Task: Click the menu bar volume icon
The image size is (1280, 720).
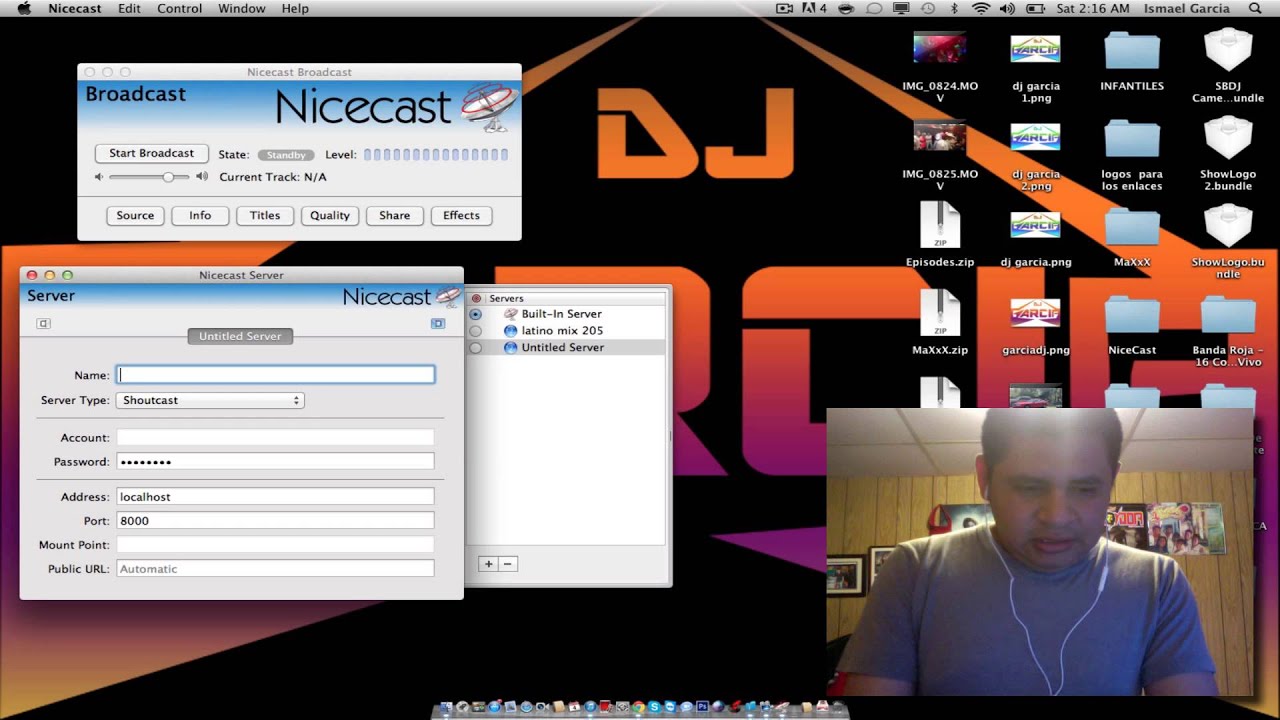Action: tap(1007, 8)
